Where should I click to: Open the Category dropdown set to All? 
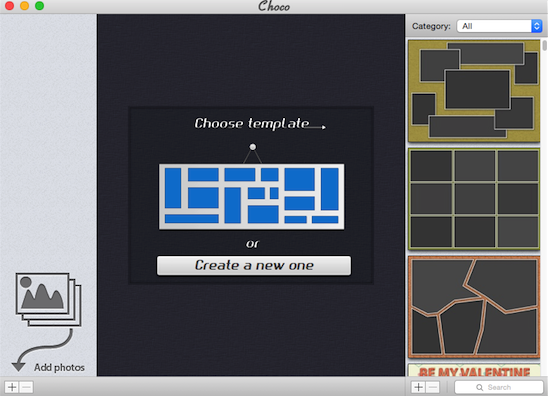(499, 26)
